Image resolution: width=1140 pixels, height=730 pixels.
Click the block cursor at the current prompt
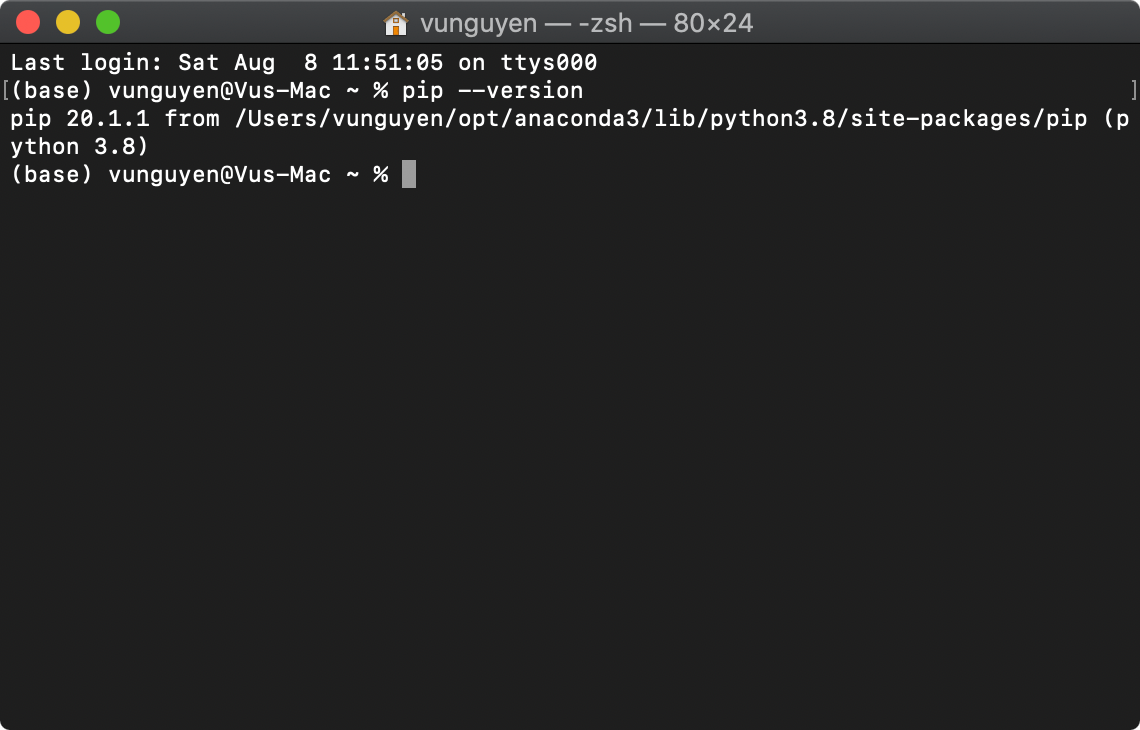409,175
